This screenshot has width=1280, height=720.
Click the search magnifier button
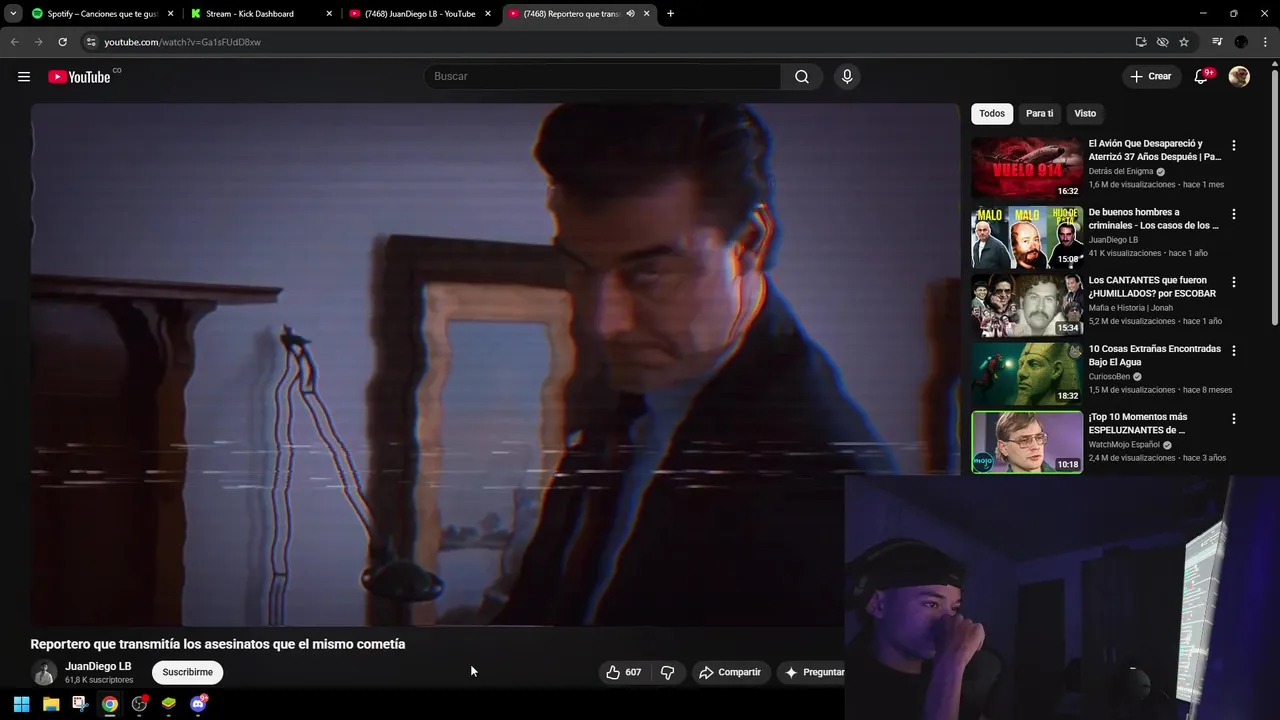pyautogui.click(x=802, y=77)
